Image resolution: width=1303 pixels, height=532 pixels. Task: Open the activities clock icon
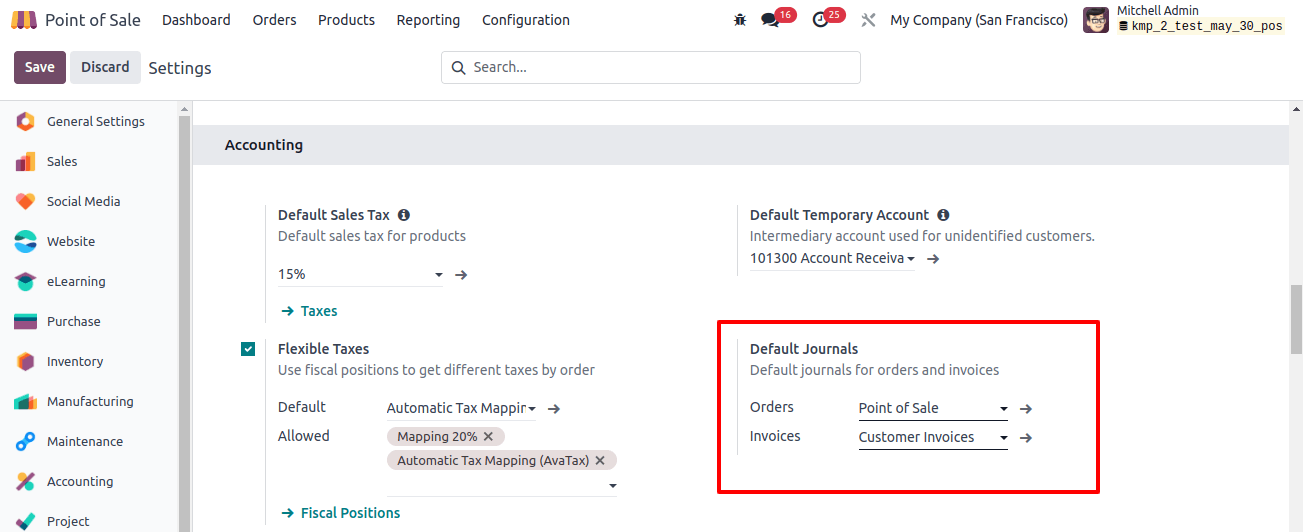pyautogui.click(x=821, y=20)
